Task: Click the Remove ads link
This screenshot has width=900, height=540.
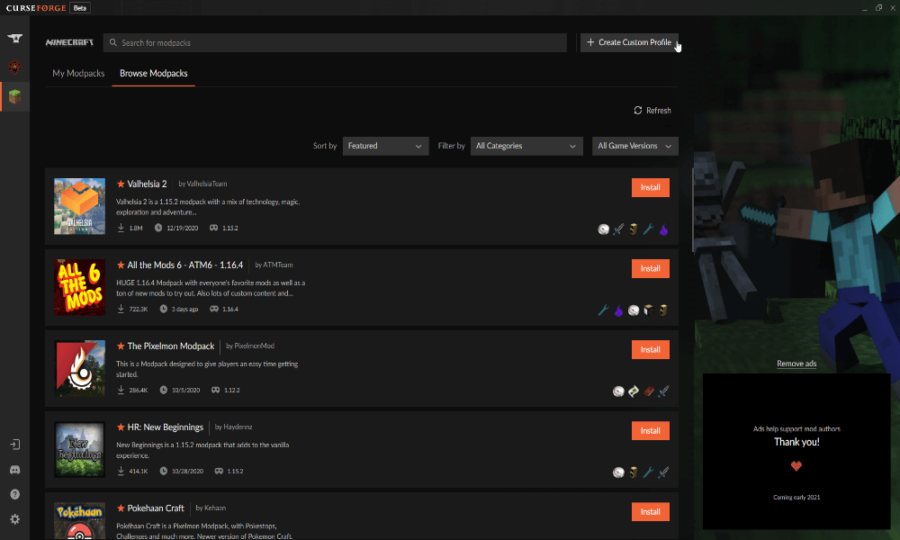Action: click(796, 363)
